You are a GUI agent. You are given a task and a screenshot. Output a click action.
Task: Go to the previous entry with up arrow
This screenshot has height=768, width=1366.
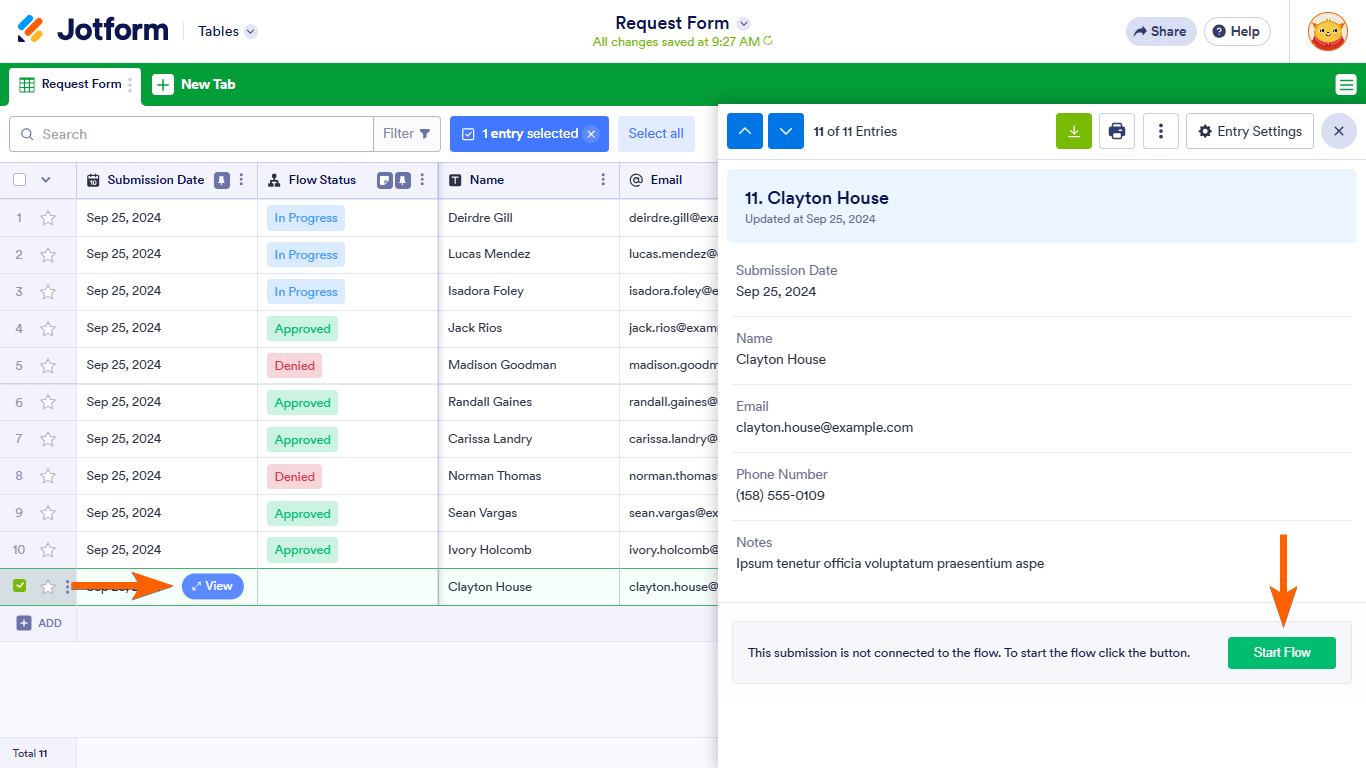coord(745,131)
